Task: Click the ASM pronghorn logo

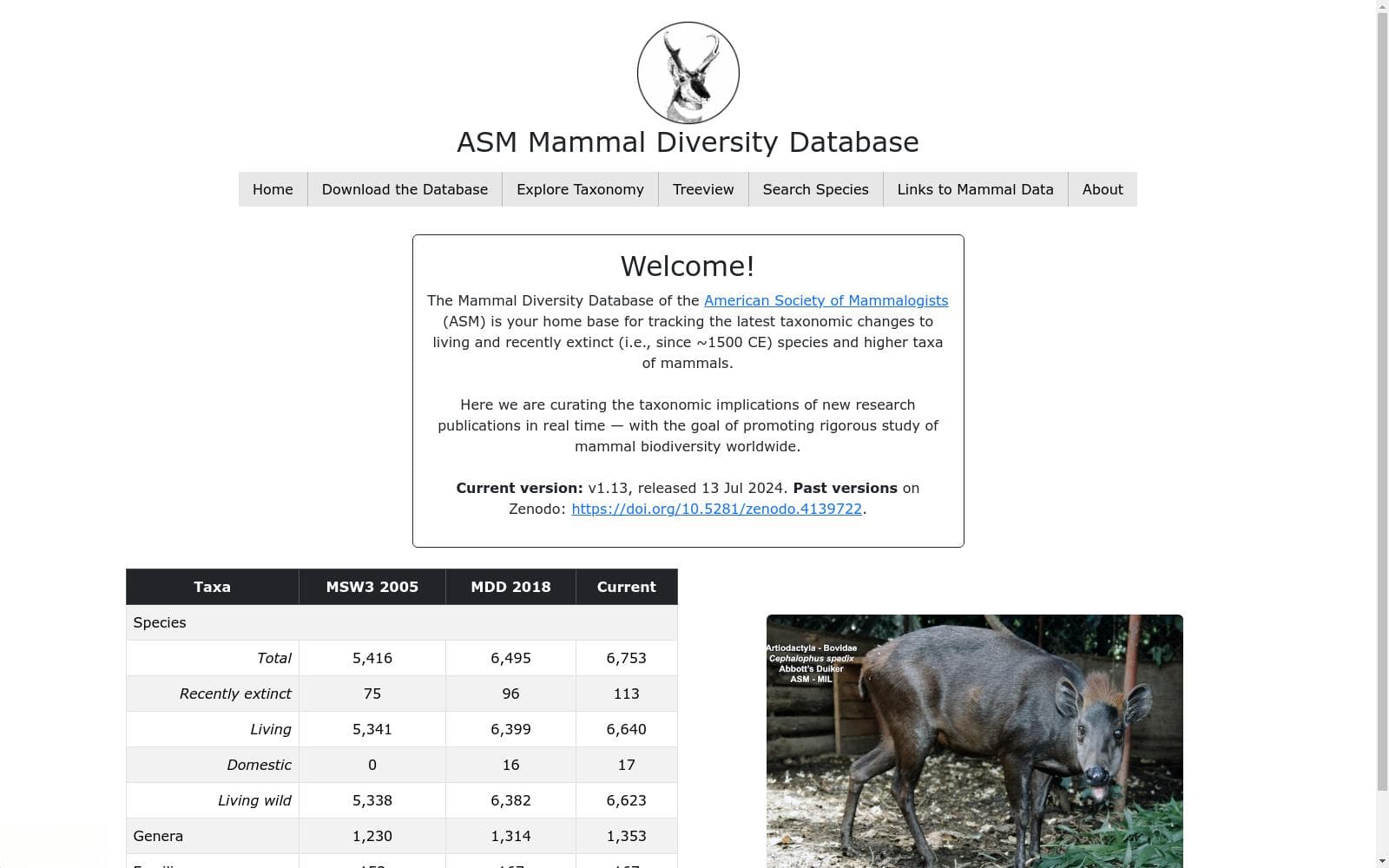Action: 688,73
